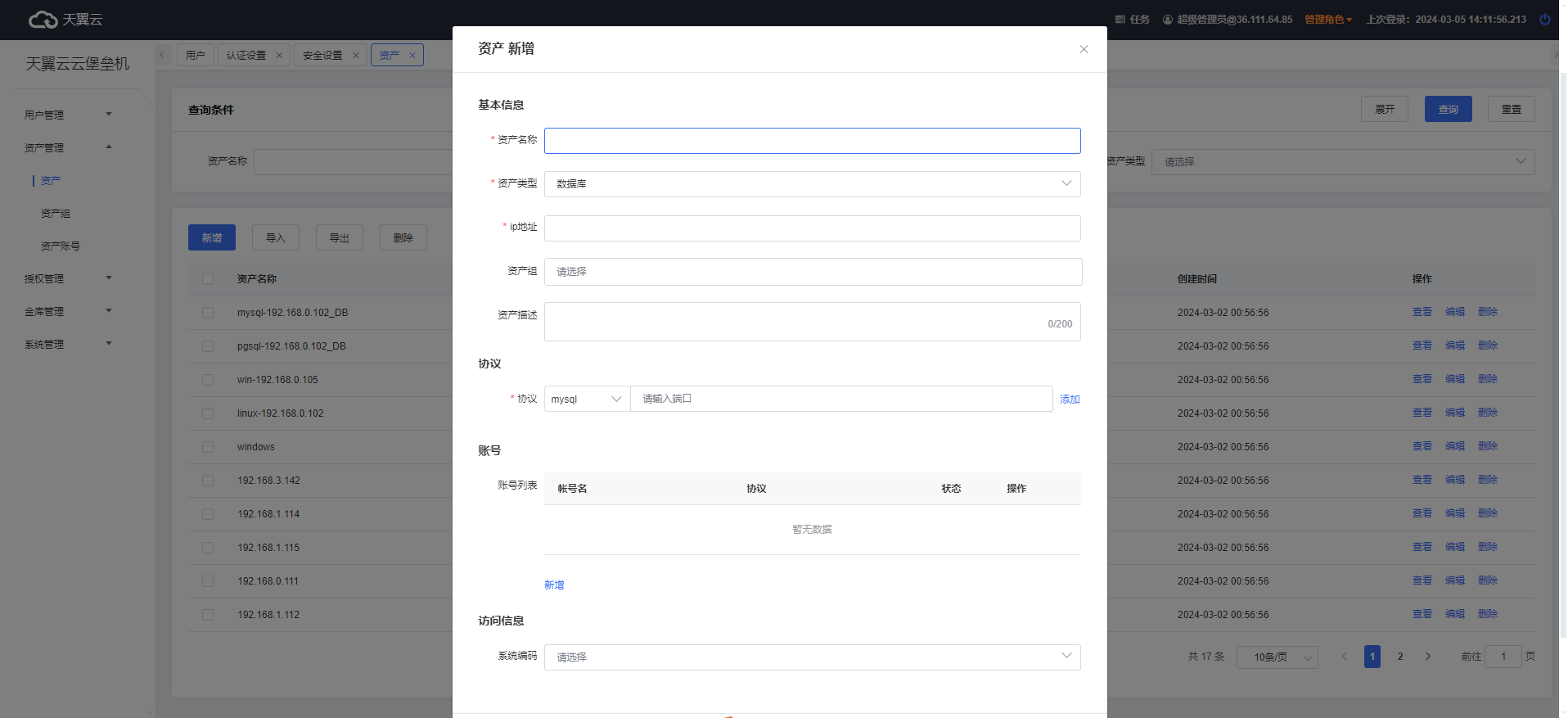Expand the 系统编码 select dropdown

click(812, 657)
